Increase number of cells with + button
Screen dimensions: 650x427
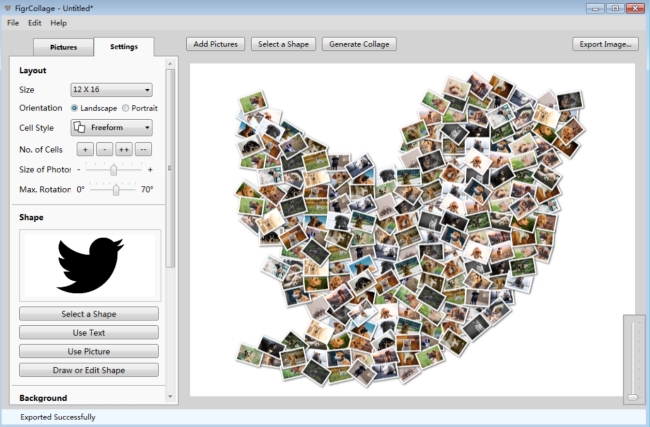point(85,149)
